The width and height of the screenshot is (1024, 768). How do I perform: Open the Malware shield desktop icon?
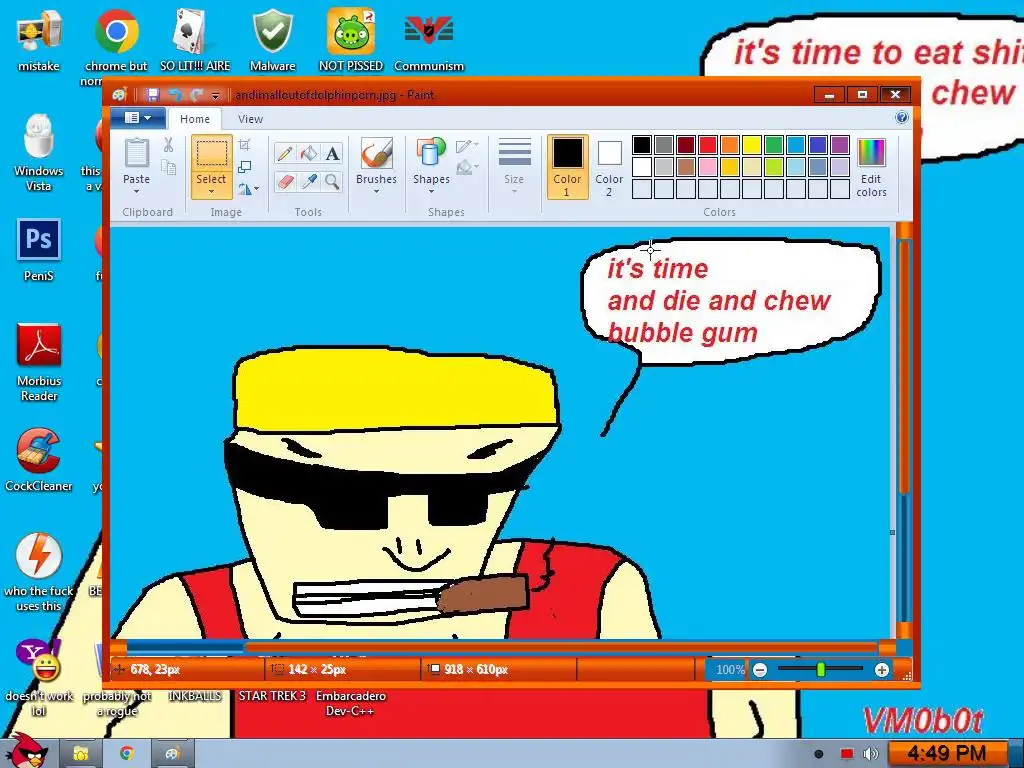[x=272, y=39]
